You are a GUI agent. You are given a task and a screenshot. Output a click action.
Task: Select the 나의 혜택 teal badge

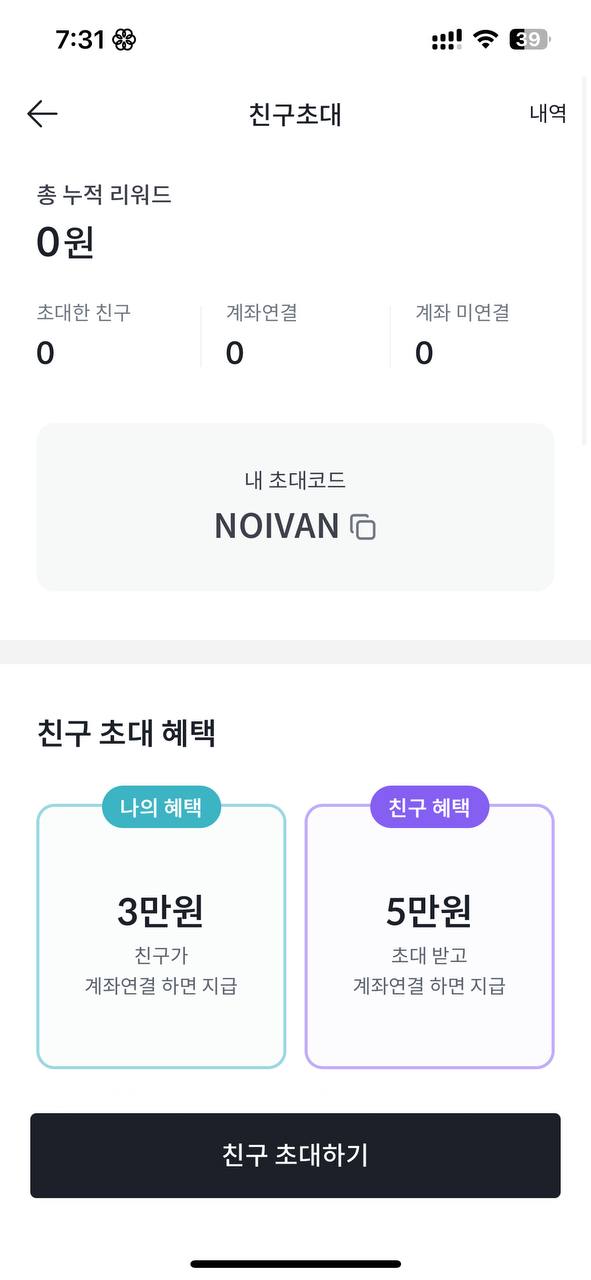tap(161, 807)
